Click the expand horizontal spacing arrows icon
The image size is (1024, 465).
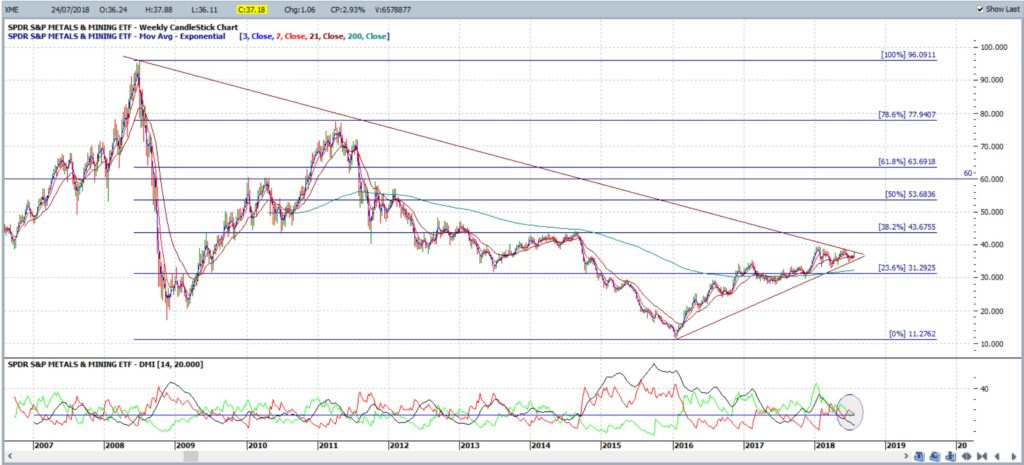967,457
